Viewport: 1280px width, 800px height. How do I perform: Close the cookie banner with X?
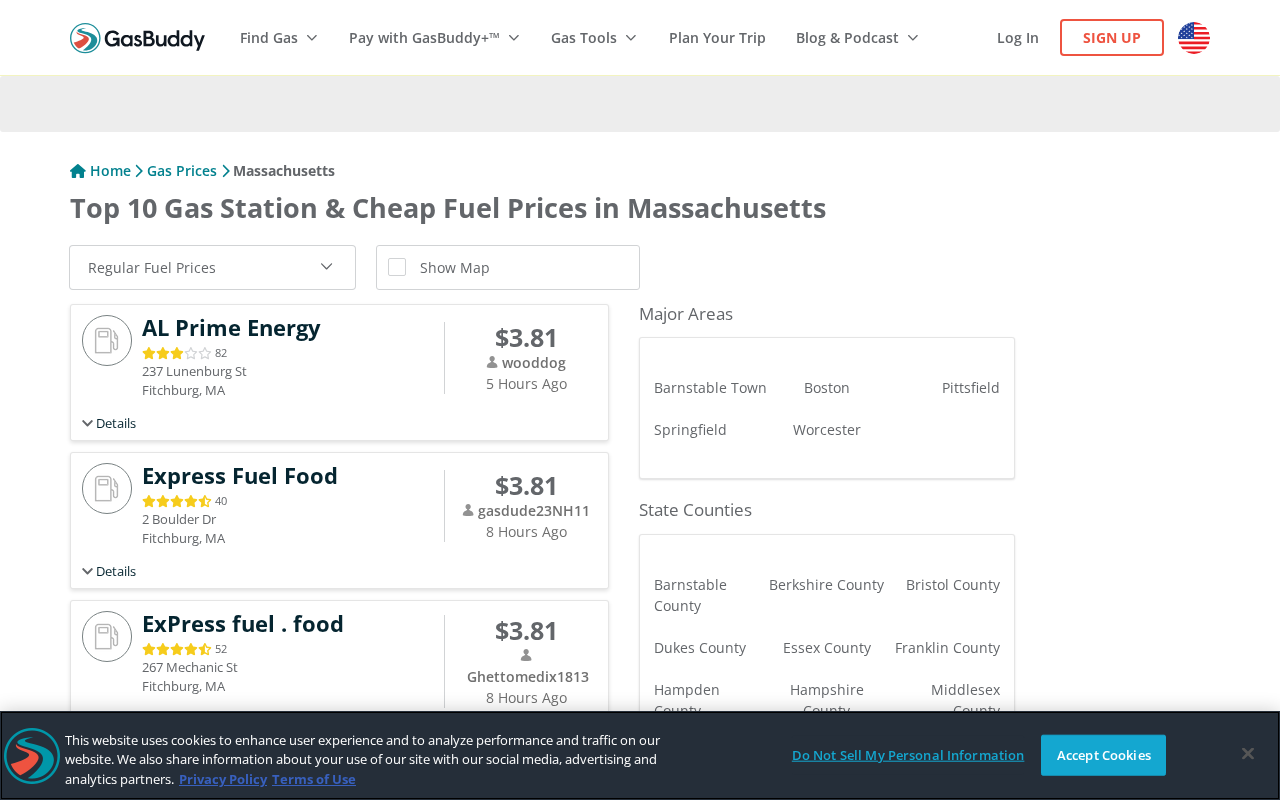[x=1248, y=754]
